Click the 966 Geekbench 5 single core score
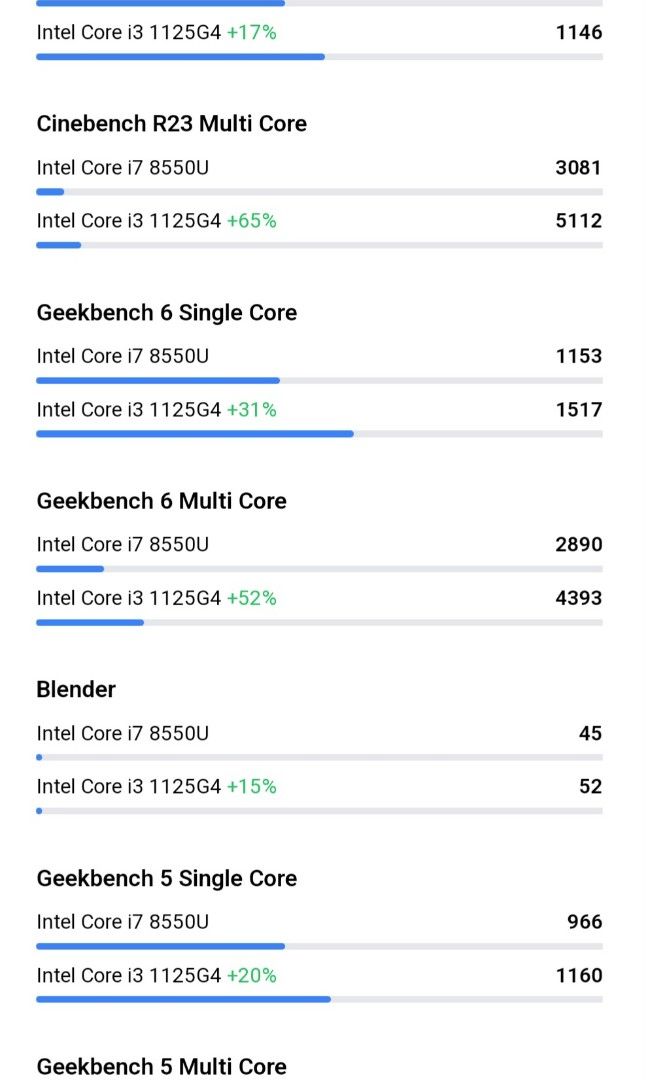 click(584, 922)
